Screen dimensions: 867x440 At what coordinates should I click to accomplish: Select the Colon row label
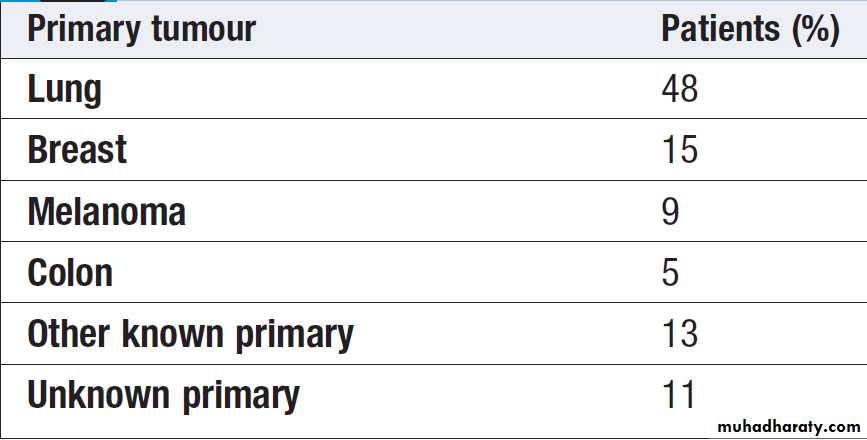(70, 273)
